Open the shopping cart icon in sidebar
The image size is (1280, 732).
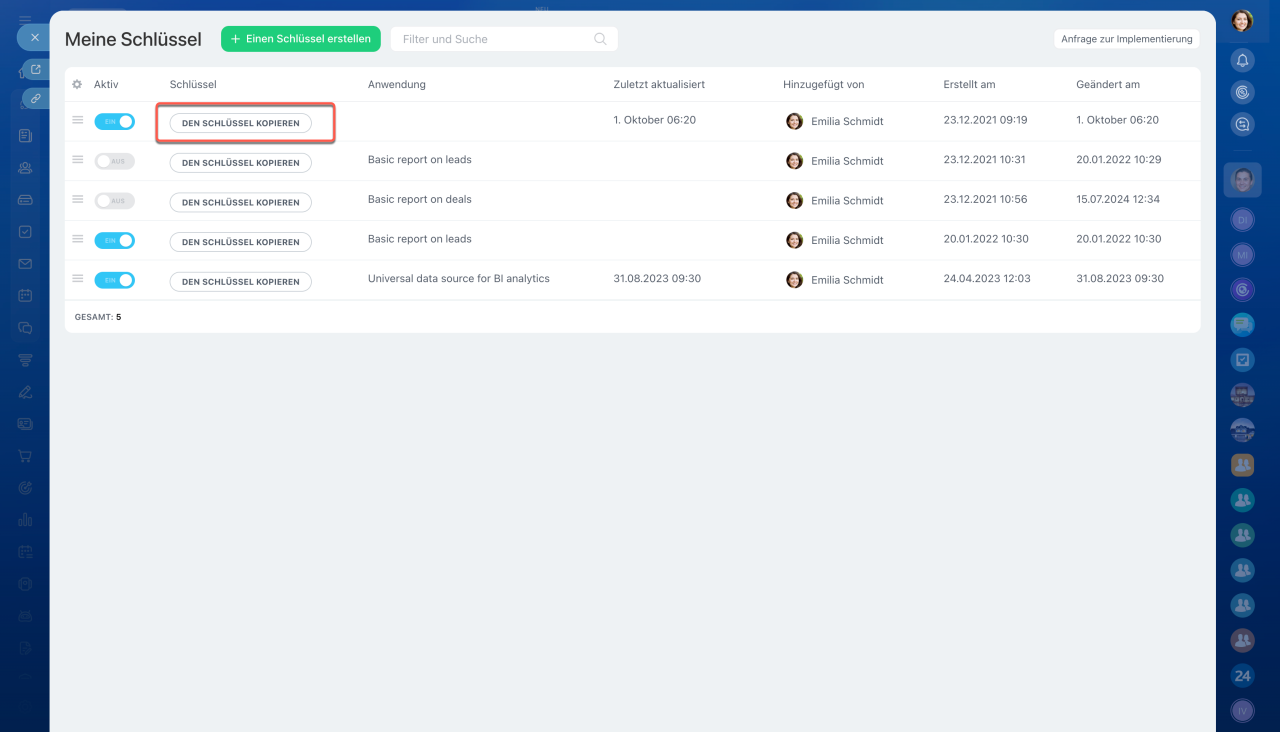25,456
